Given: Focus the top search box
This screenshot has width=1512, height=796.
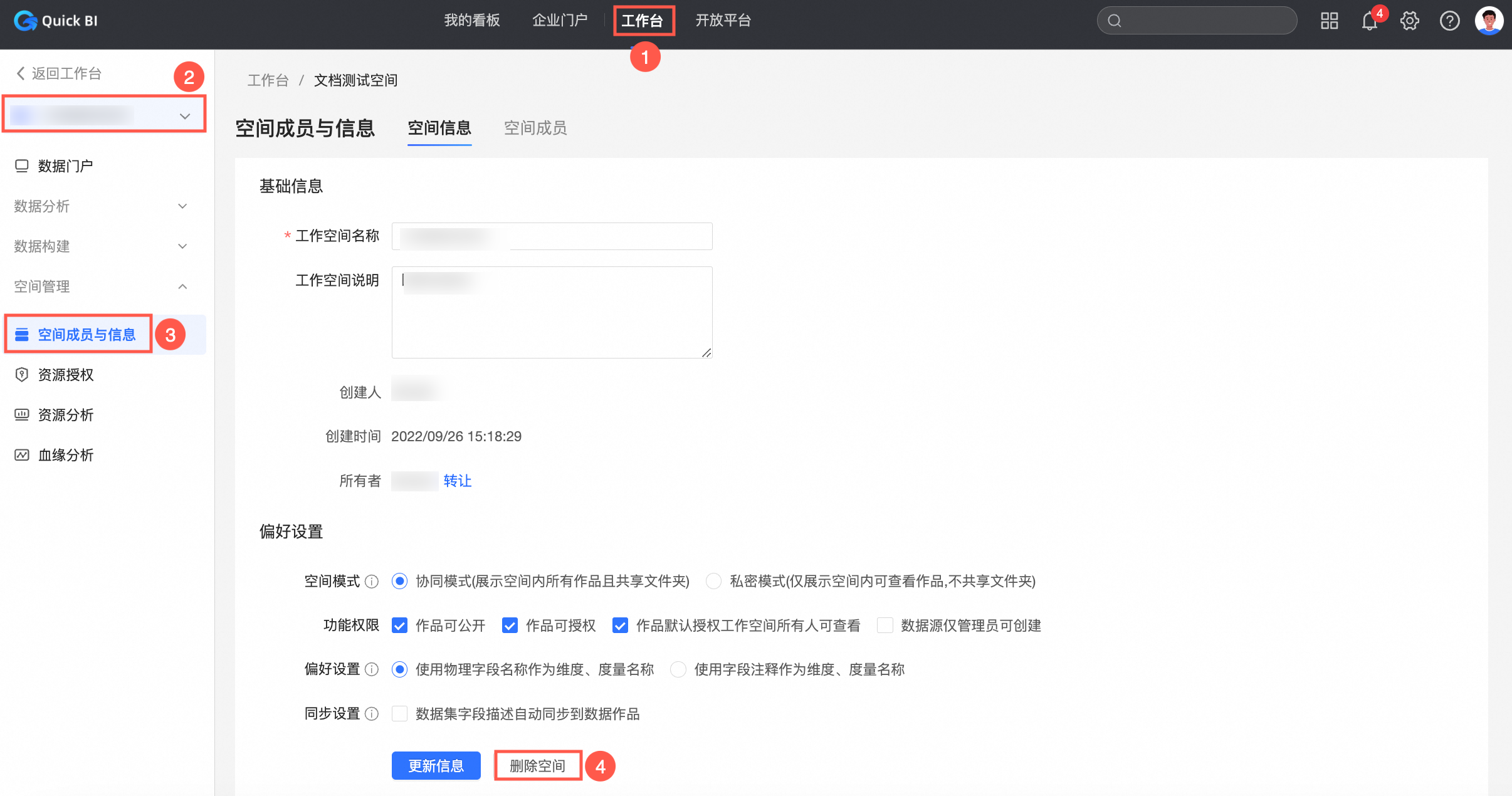Looking at the screenshot, I should click(x=1197, y=21).
